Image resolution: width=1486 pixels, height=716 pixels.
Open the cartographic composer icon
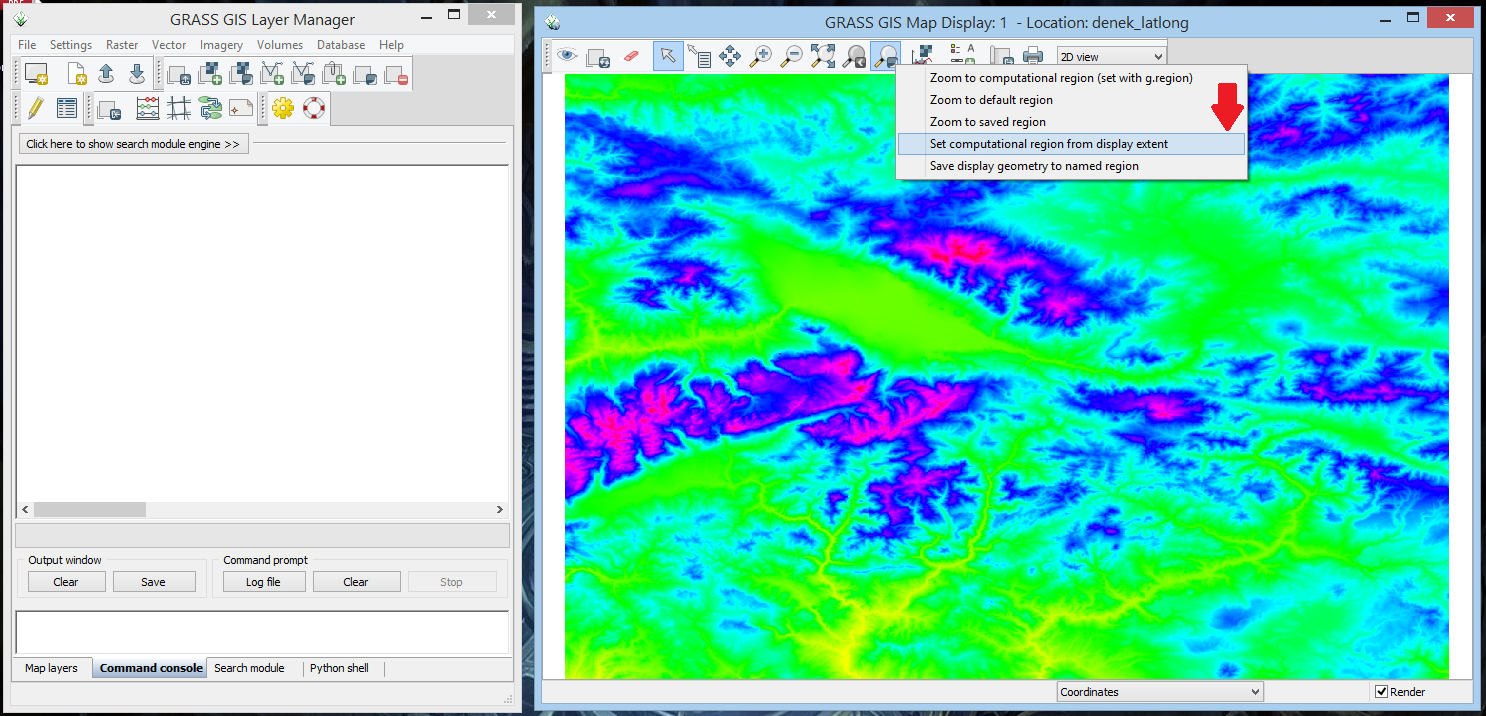pos(241,108)
